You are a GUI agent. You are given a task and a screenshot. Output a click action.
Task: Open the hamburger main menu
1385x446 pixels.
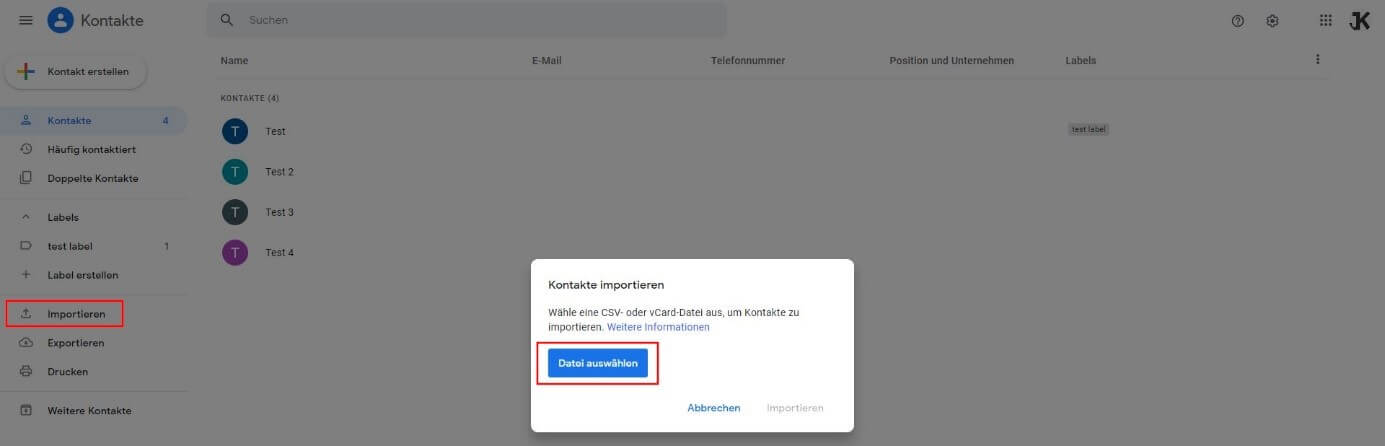click(26, 20)
